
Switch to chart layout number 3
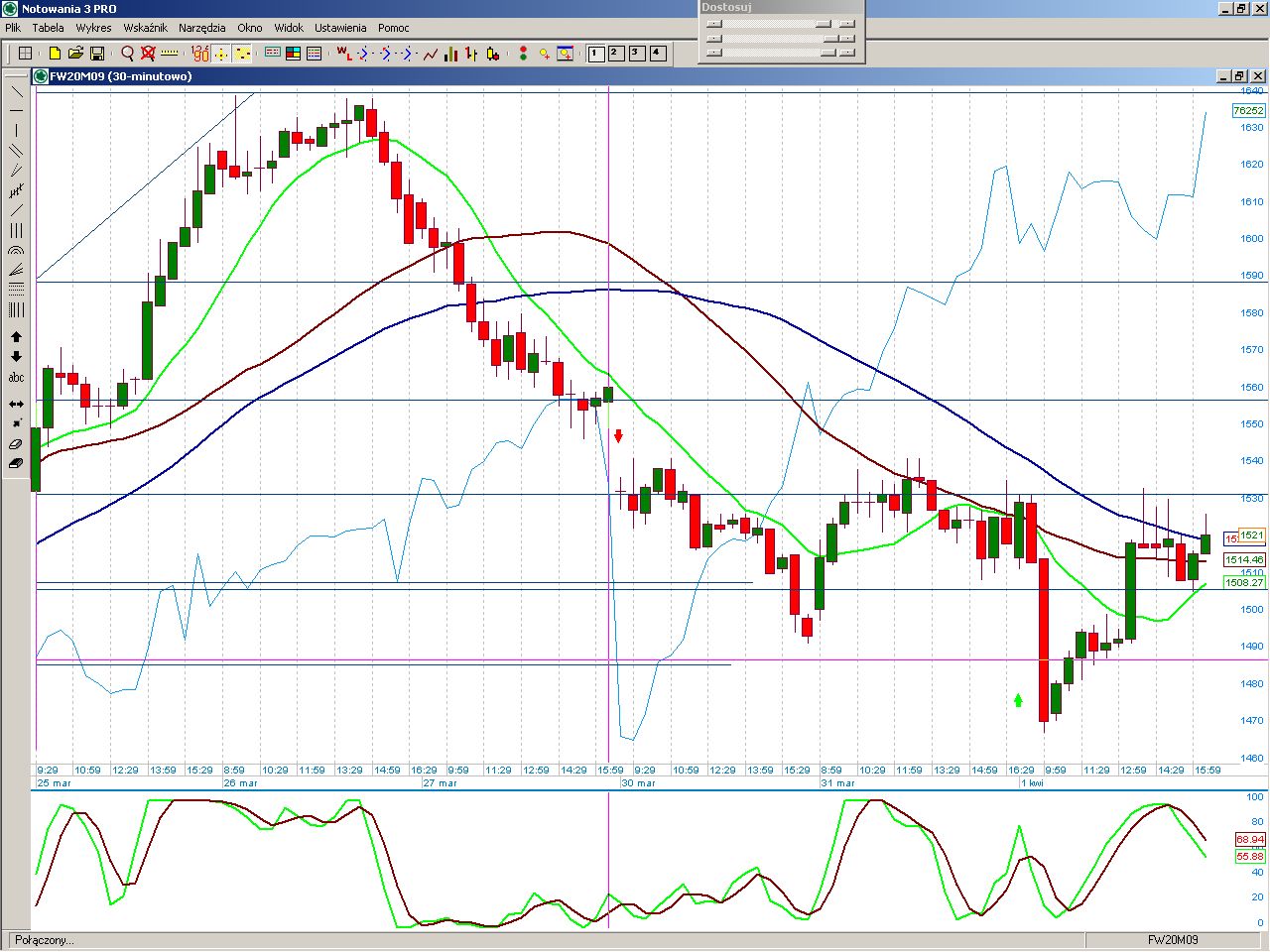pyautogui.click(x=637, y=54)
